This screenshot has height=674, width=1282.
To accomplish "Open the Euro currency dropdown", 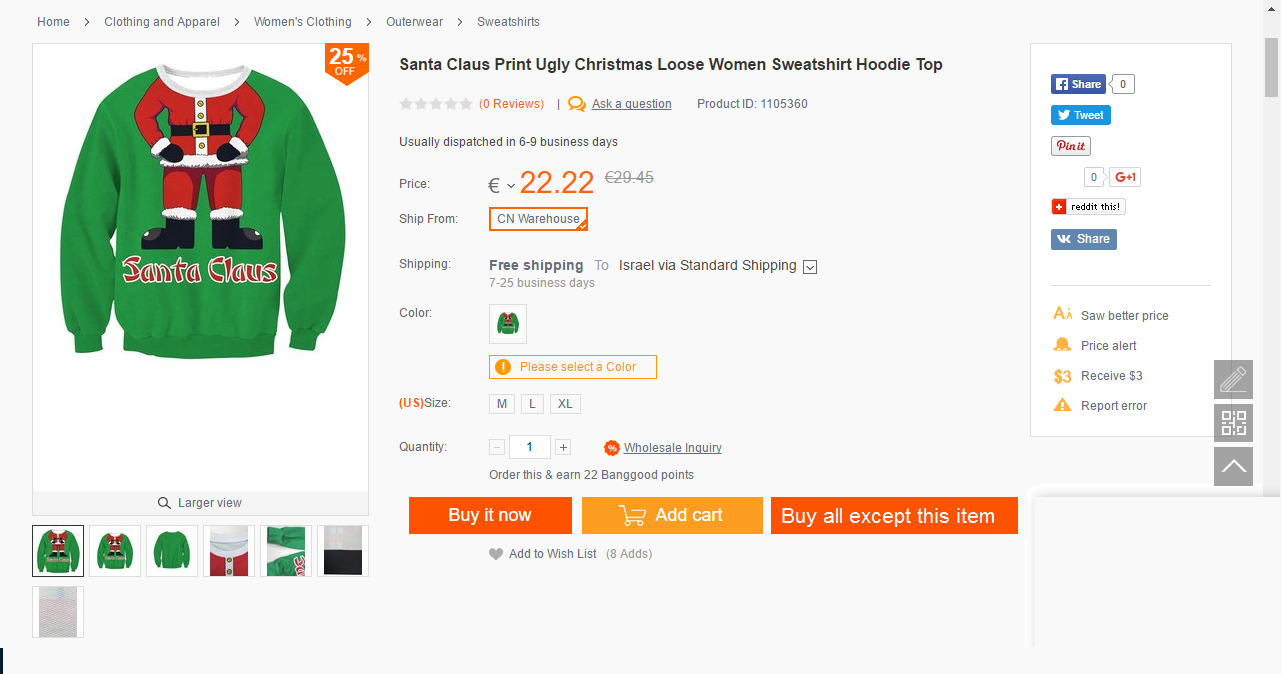I will 501,185.
